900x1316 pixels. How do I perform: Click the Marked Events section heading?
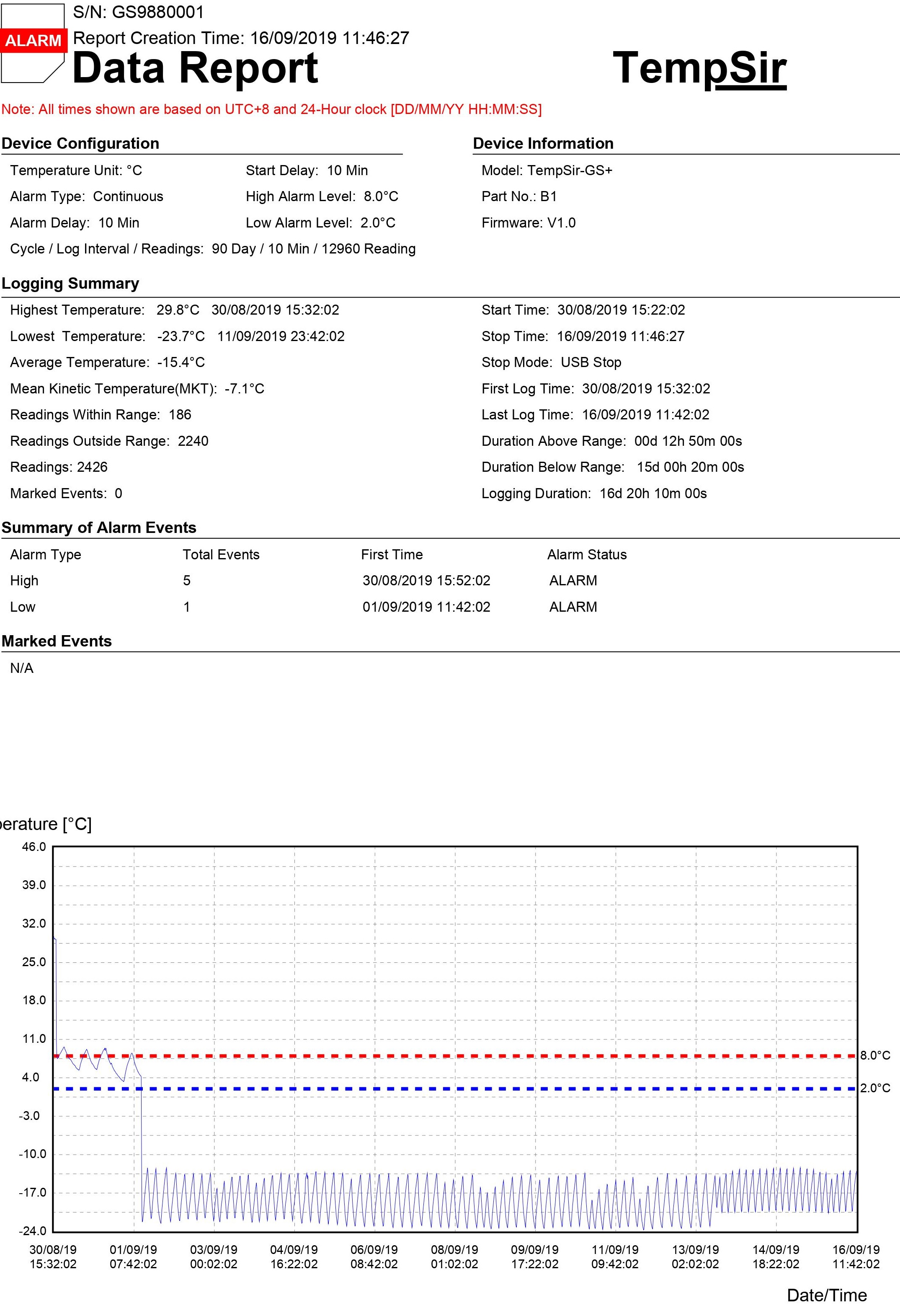tap(57, 641)
